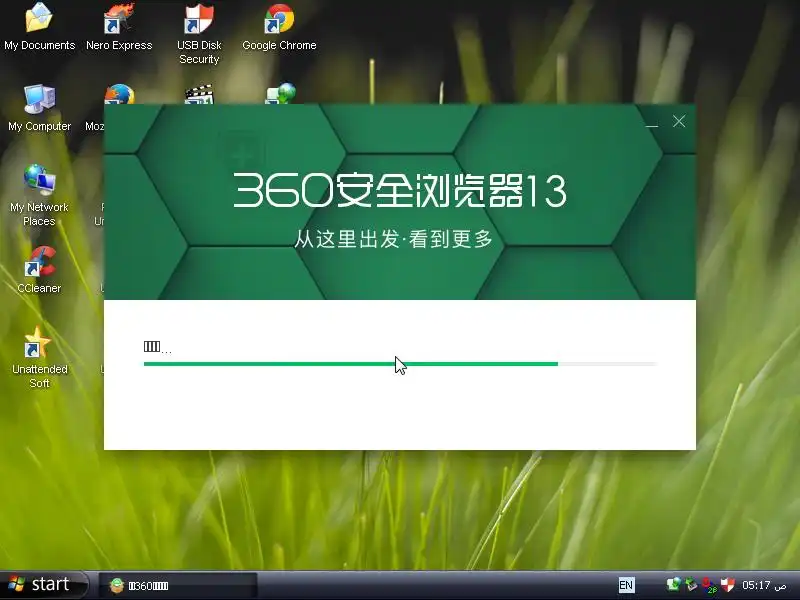Select the My Computer desktop icon
800x600 pixels.
pyautogui.click(x=39, y=108)
